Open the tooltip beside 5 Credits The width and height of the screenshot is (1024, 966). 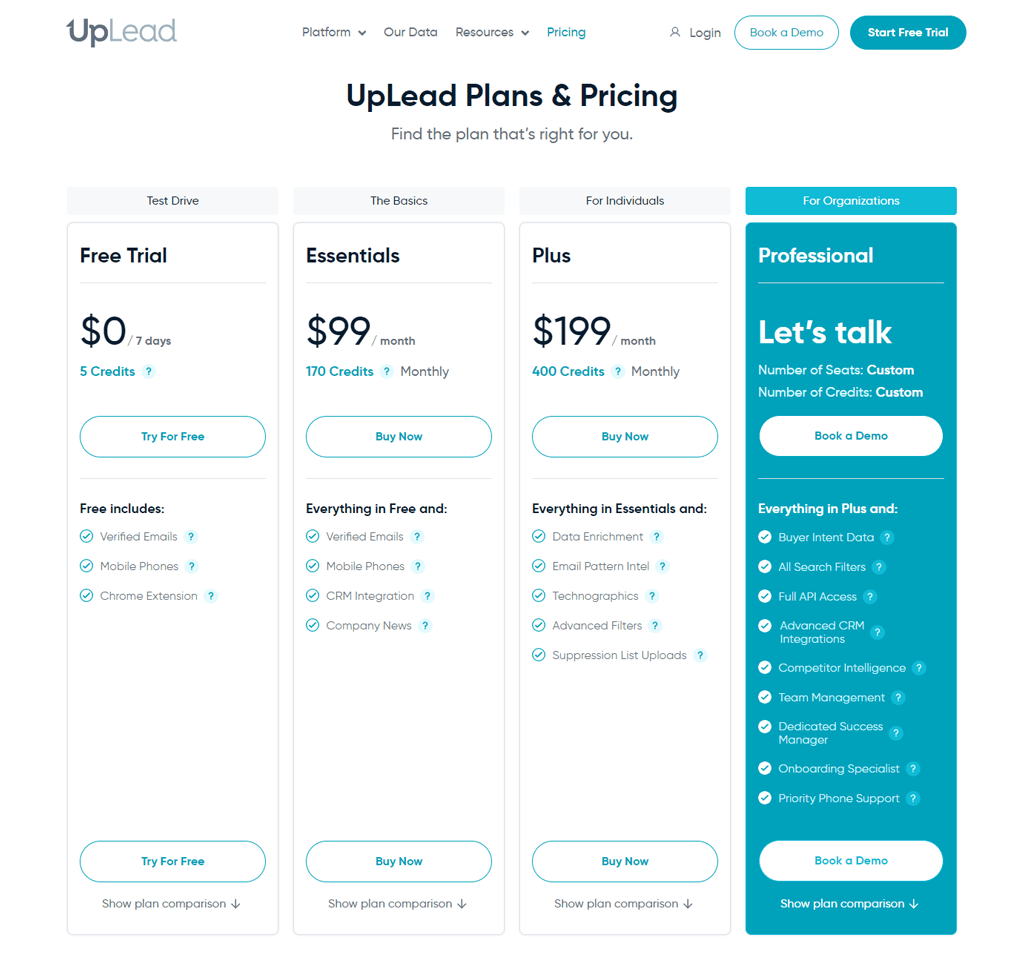tap(148, 371)
